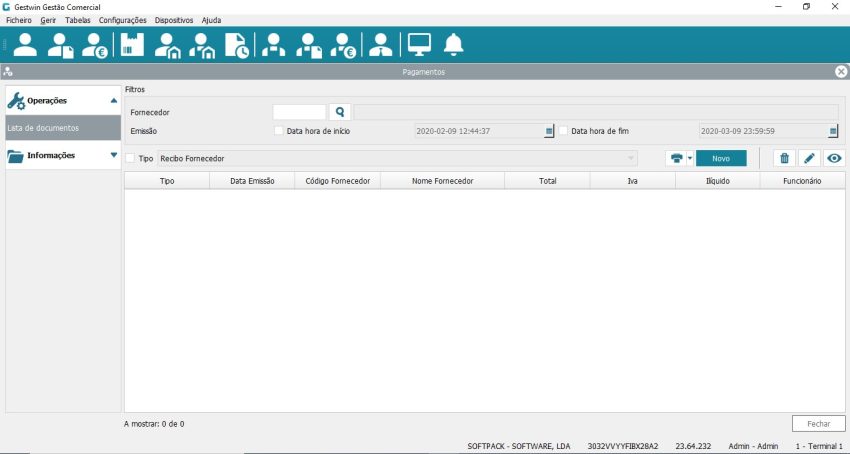Collapse the Operações panel section
Viewport: 850px width, 454px height.
pos(113,101)
